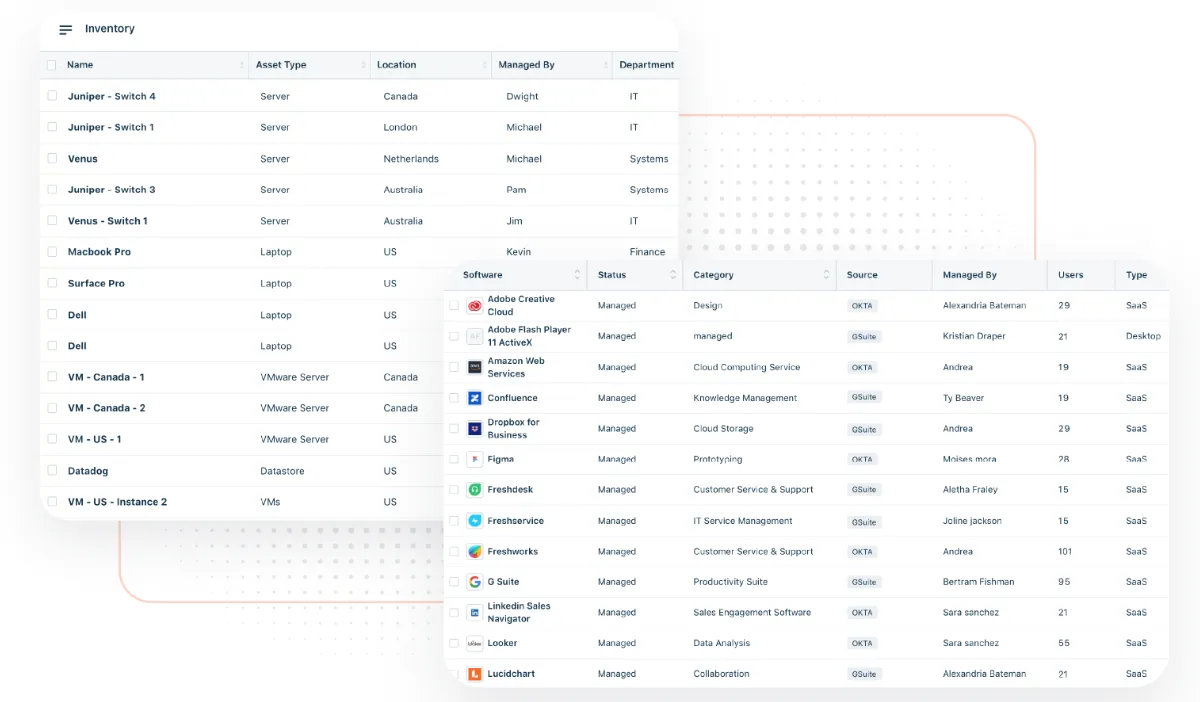Tick the checkbox next to Figma
The height and width of the screenshot is (702, 1200).
coord(454,459)
